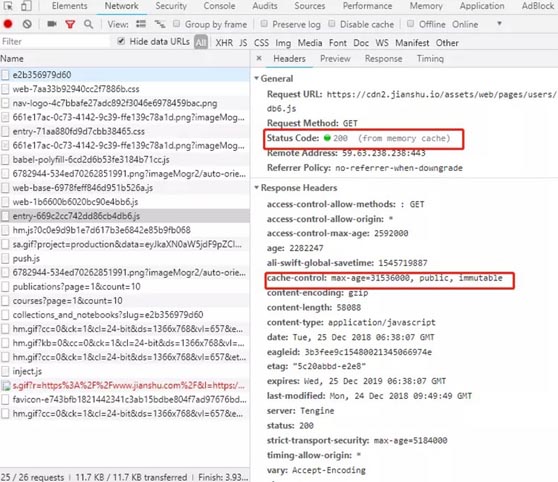The image size is (558, 482).
Task: Enable the Preserve log checkbox
Action: [x=264, y=23]
